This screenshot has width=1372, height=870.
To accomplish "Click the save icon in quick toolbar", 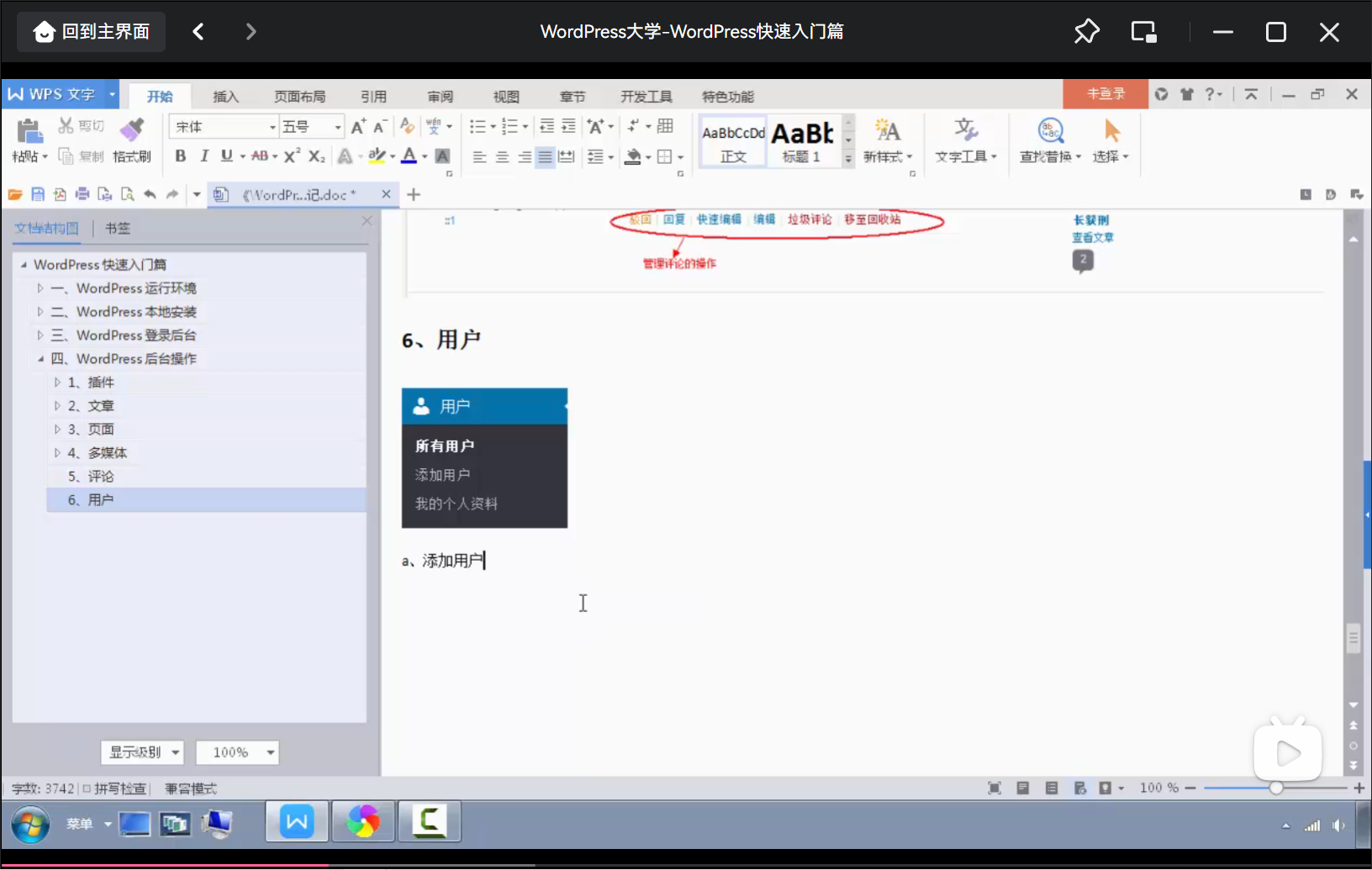I will pyautogui.click(x=38, y=195).
